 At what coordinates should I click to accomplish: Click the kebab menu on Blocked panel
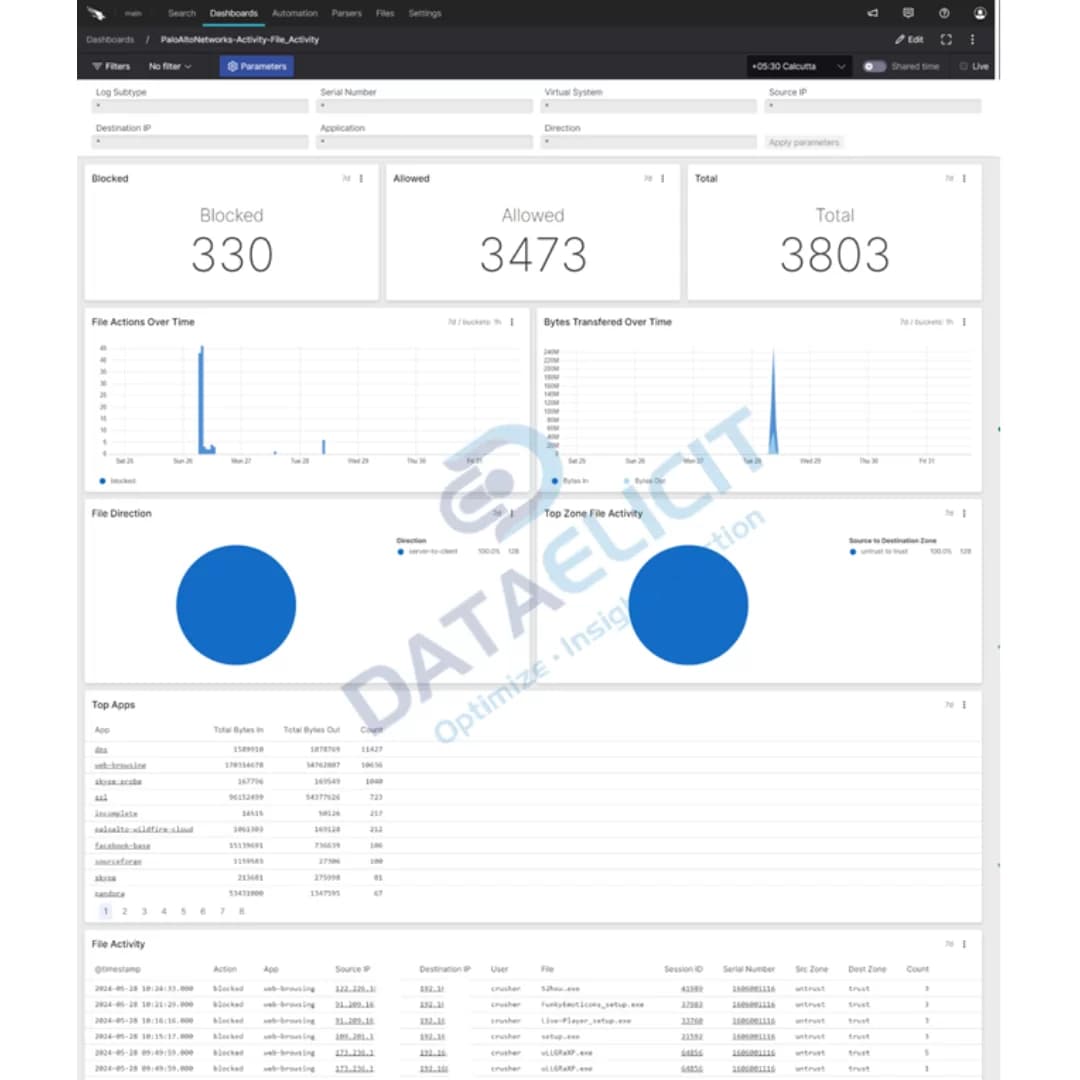362,178
